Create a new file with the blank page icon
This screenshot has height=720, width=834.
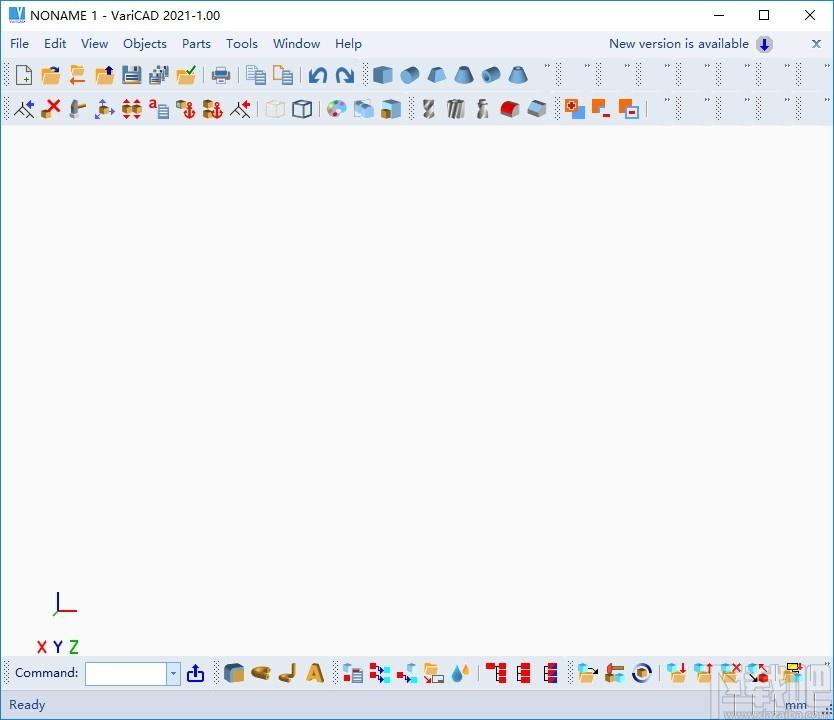coord(24,75)
